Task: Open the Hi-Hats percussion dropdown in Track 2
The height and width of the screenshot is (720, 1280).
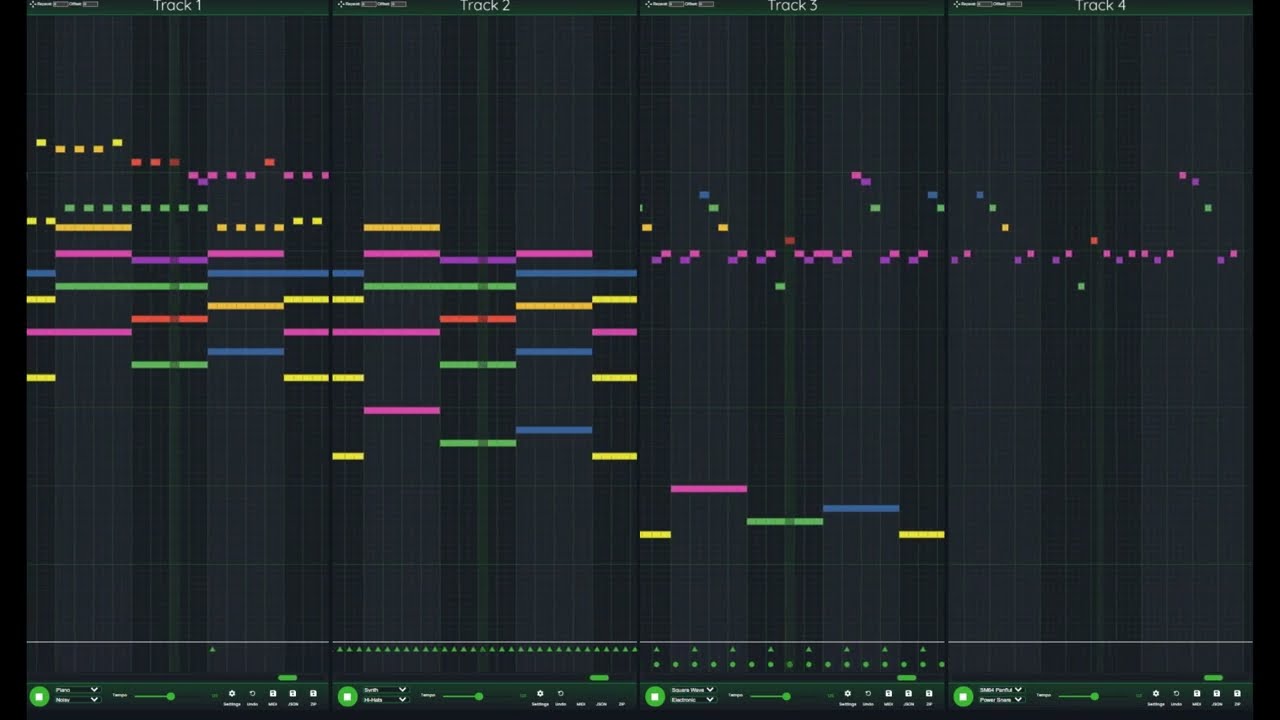Action: [385, 700]
